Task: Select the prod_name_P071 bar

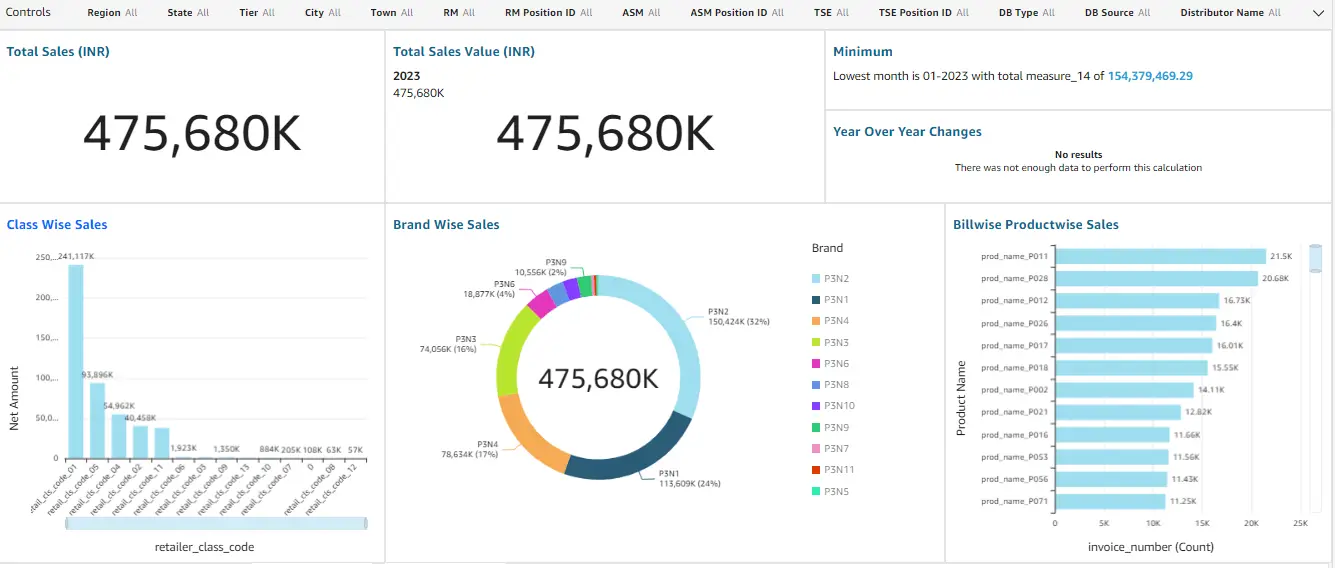Action: coord(1111,501)
